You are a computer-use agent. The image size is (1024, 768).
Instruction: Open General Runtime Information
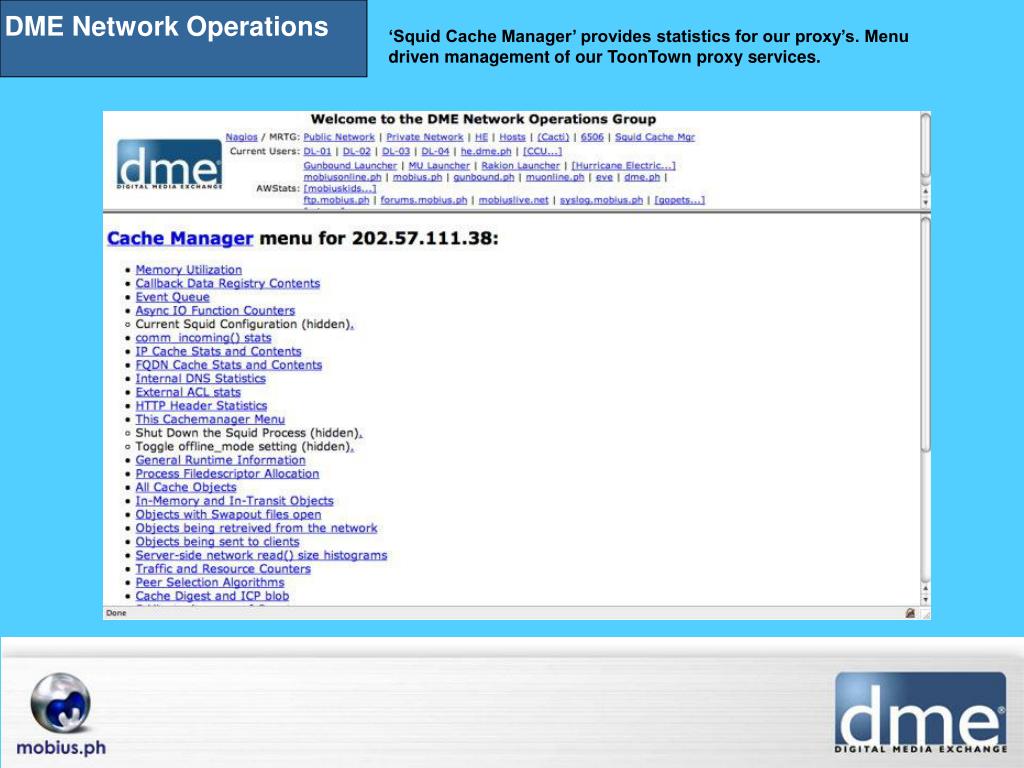221,460
